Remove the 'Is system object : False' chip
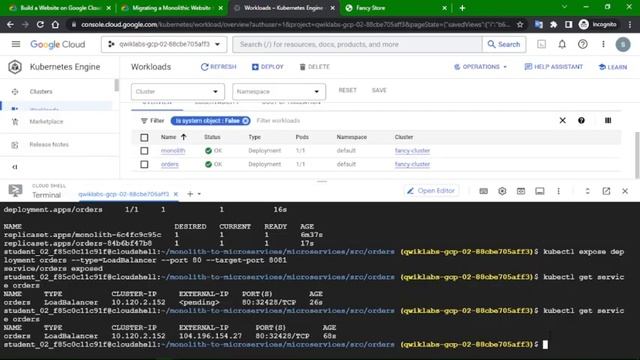640x360 pixels. (245, 121)
